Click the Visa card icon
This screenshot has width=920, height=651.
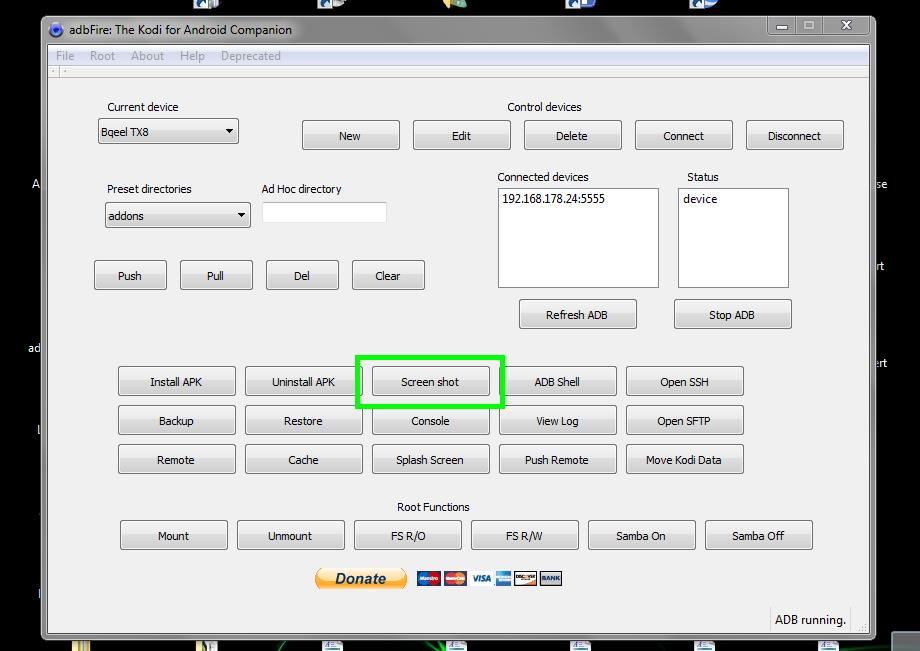[x=482, y=578]
